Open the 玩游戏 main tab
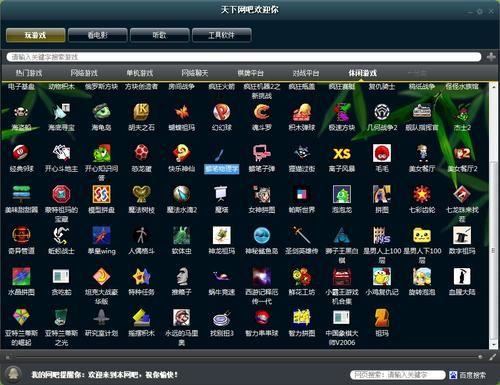This screenshot has height=385, width=500. point(35,35)
